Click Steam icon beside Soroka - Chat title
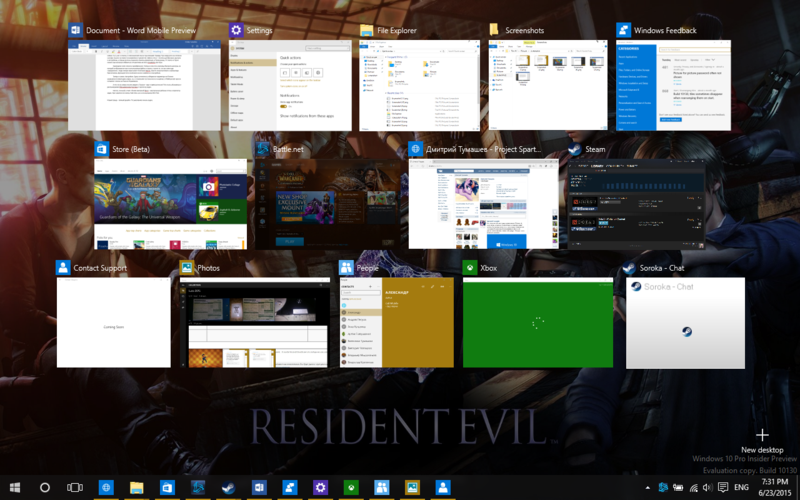This screenshot has height=500, width=800. pyautogui.click(x=629, y=267)
